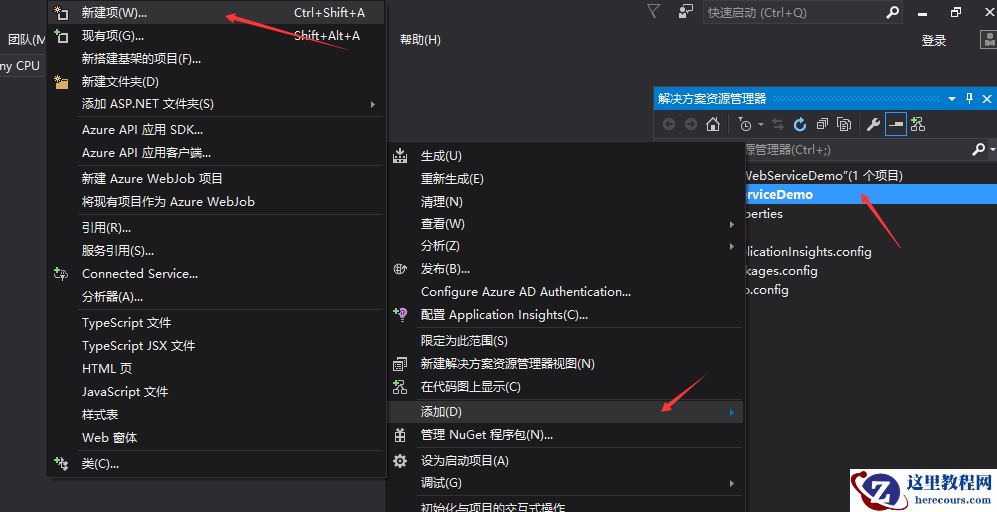The height and width of the screenshot is (512, 997).
Task: Click the 设为启动项目 gear icon
Action: 400,460
